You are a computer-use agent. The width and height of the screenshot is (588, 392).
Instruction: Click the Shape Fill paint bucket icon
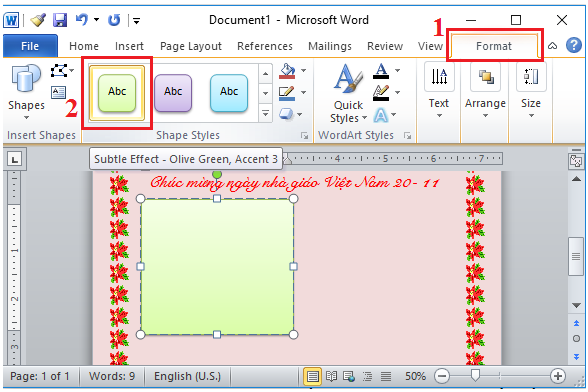(x=287, y=71)
